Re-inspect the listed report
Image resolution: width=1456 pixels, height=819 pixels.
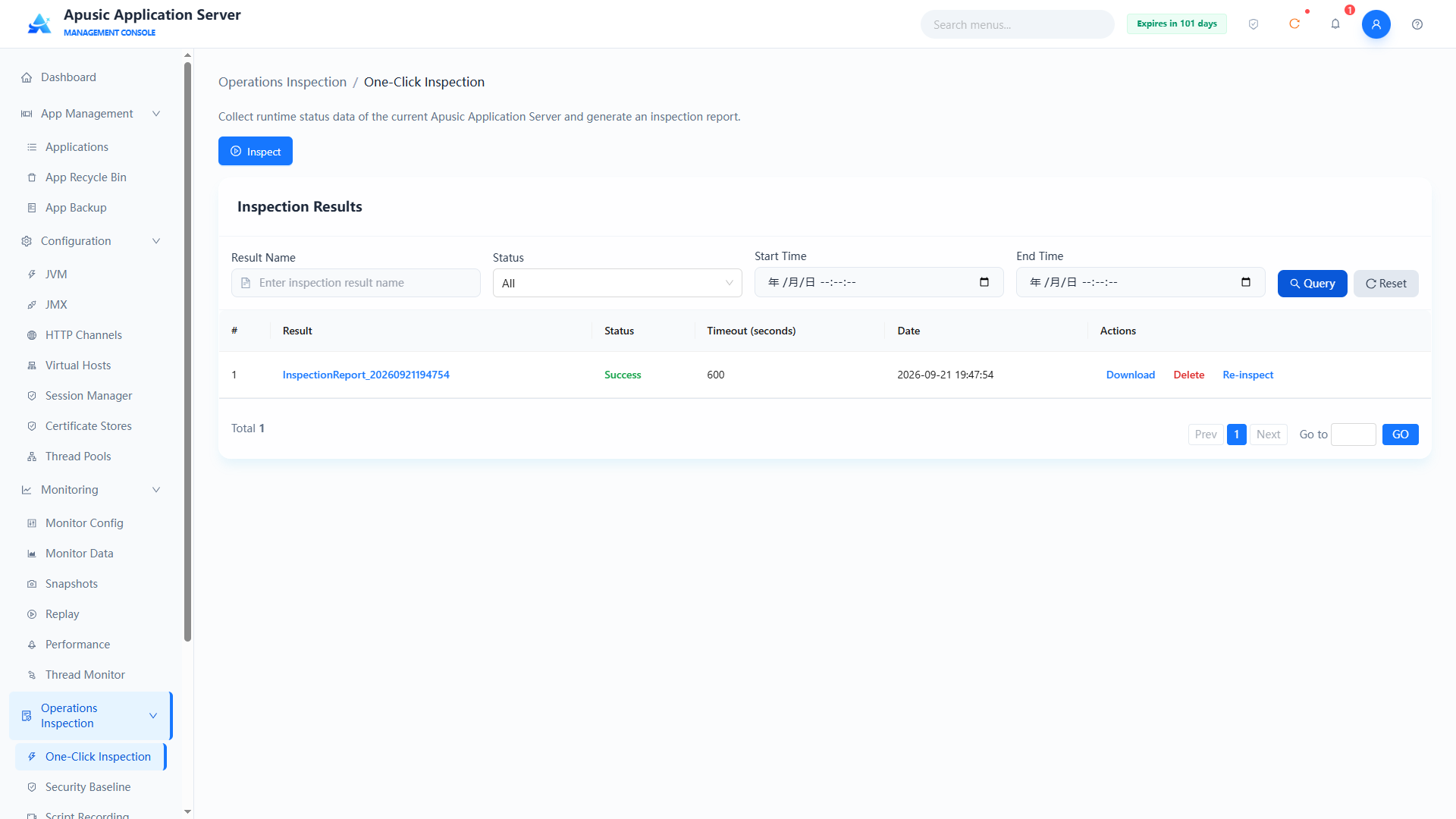point(1247,375)
